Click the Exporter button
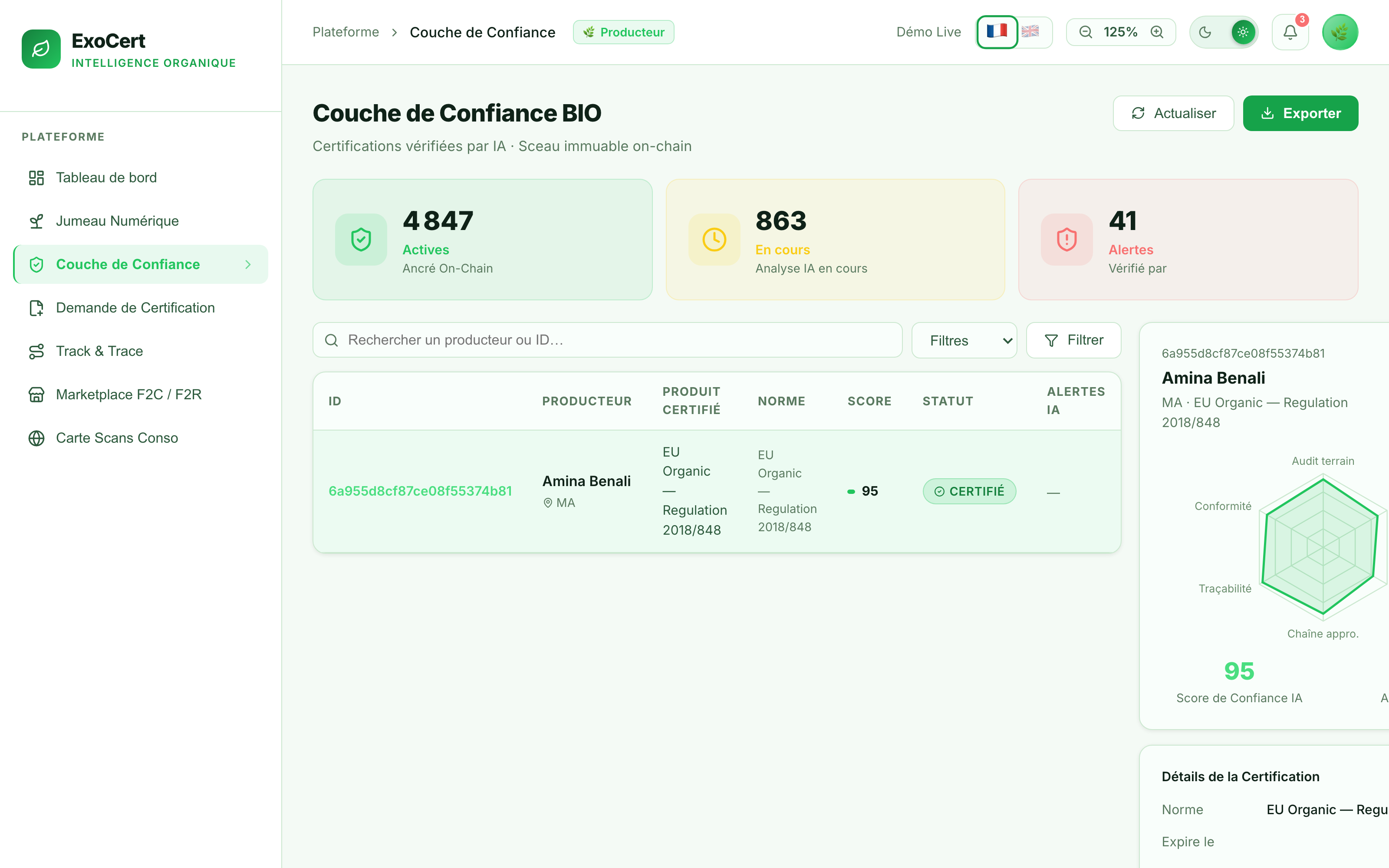Image resolution: width=1389 pixels, height=868 pixels. point(1300,113)
